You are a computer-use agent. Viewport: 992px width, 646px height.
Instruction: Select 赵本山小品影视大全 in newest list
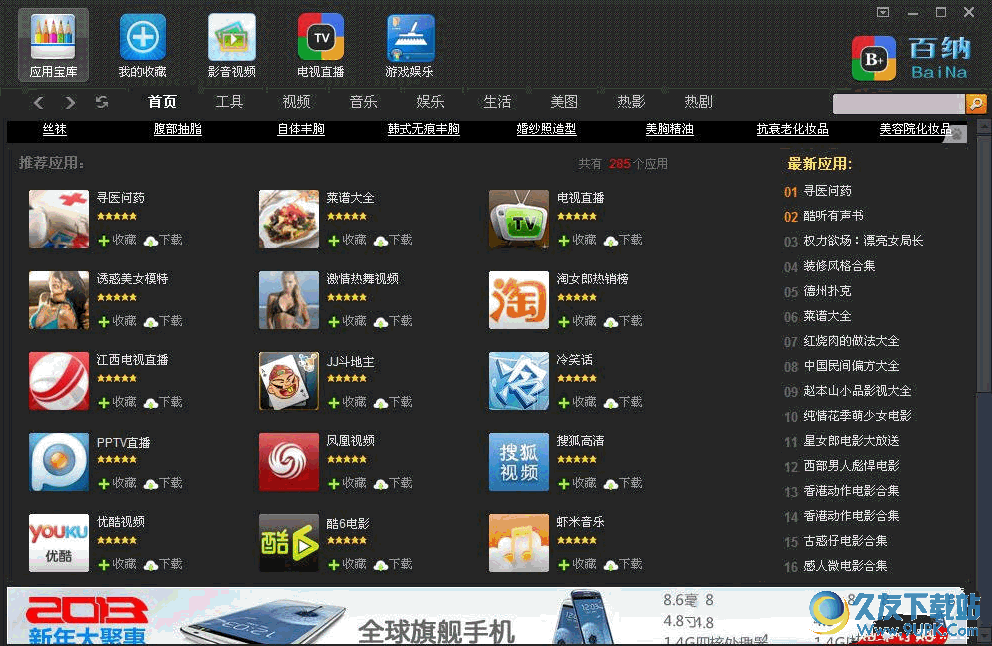point(857,391)
